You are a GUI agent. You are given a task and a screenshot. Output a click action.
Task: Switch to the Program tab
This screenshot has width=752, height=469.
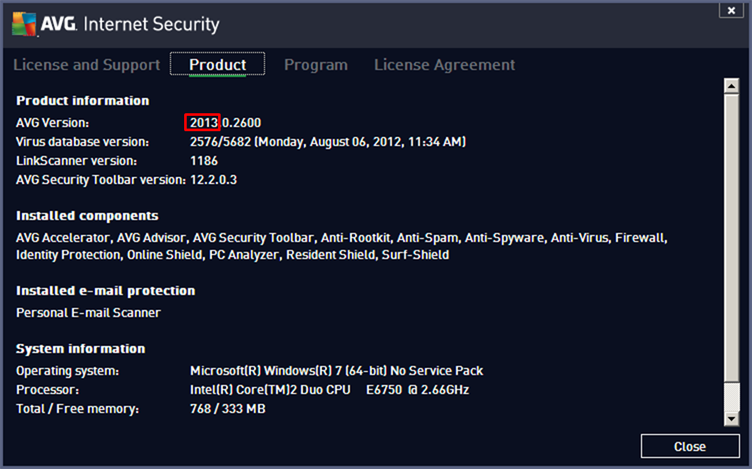[x=316, y=64]
